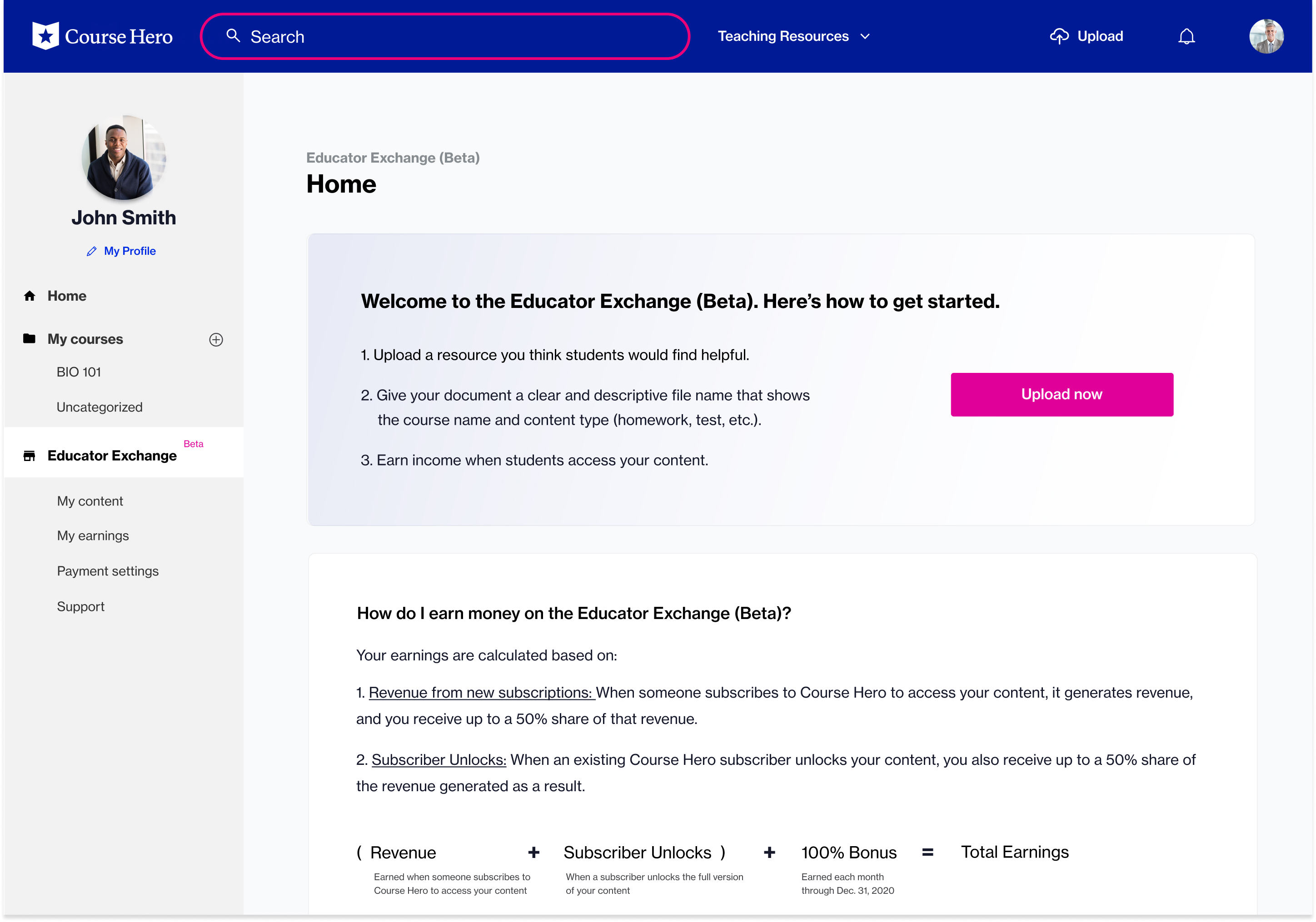Click the cloud upload icon in header

[1059, 36]
